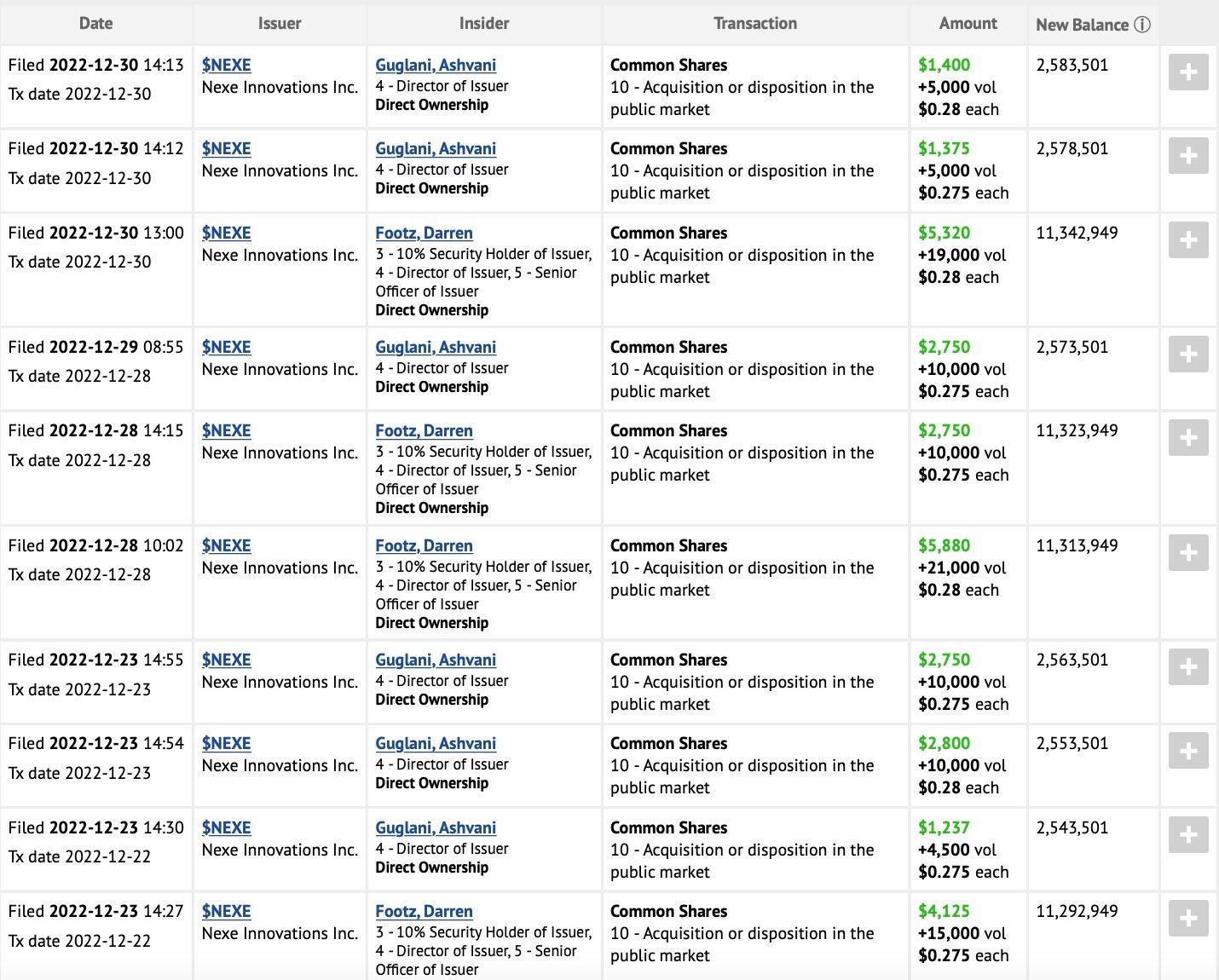Expand the row filed 2022-12-30 14:12
The width and height of the screenshot is (1219, 980).
[x=1188, y=156]
